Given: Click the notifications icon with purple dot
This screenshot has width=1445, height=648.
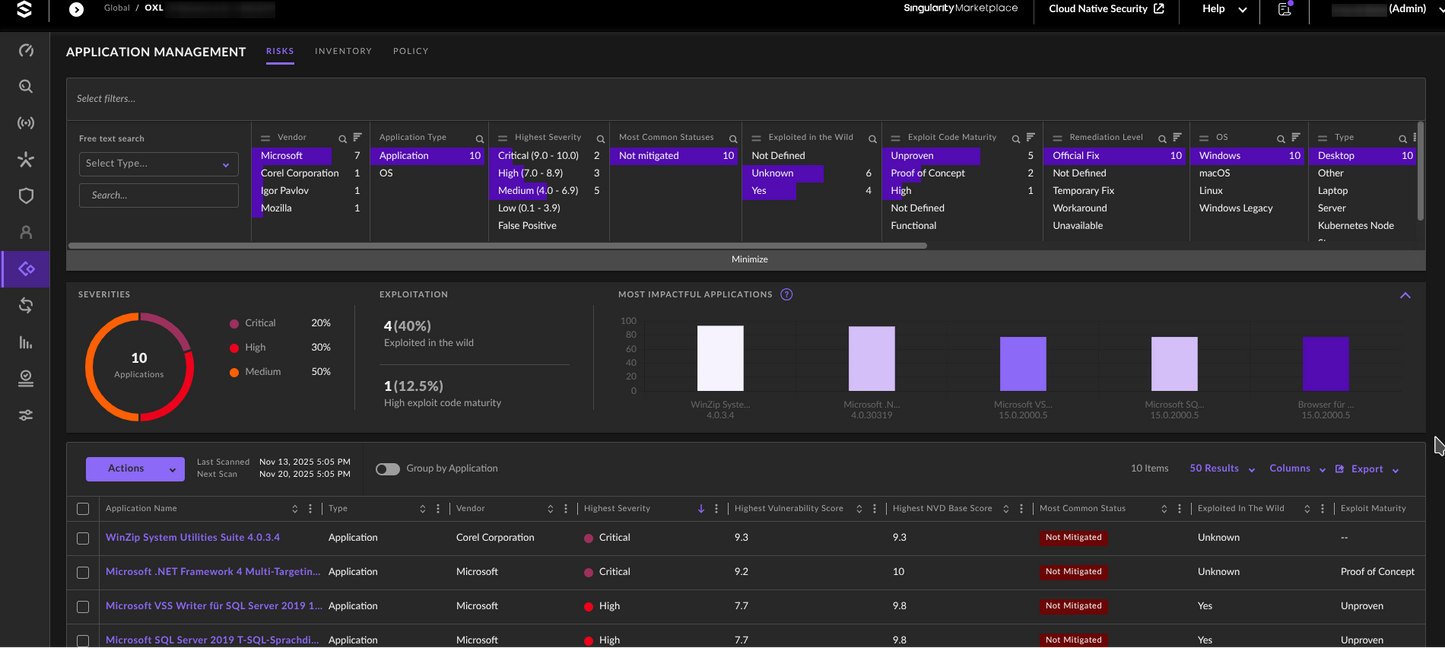Looking at the screenshot, I should [x=1283, y=9].
